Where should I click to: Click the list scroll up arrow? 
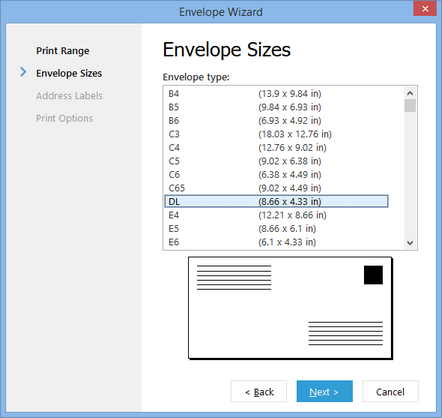(x=410, y=93)
